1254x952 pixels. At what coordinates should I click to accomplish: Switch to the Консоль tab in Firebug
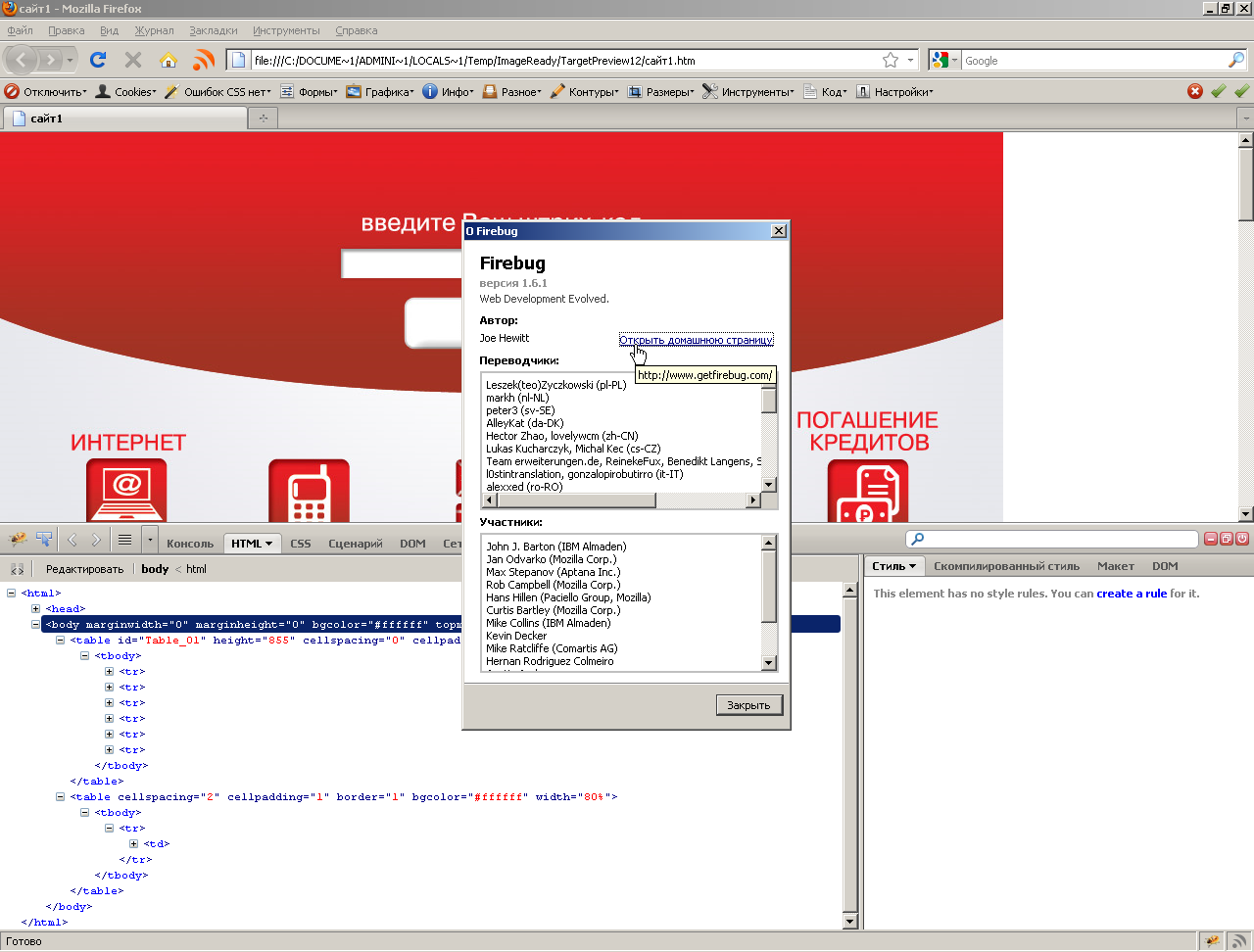click(x=190, y=544)
